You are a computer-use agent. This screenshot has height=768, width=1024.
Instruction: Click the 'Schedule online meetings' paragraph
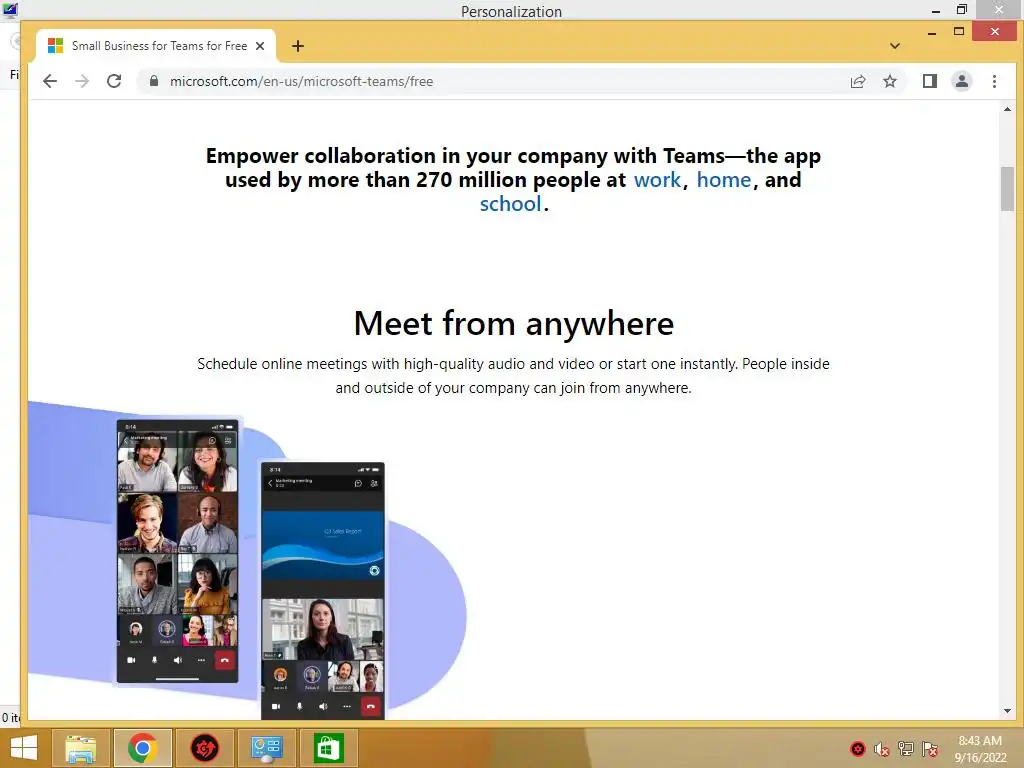(x=513, y=376)
